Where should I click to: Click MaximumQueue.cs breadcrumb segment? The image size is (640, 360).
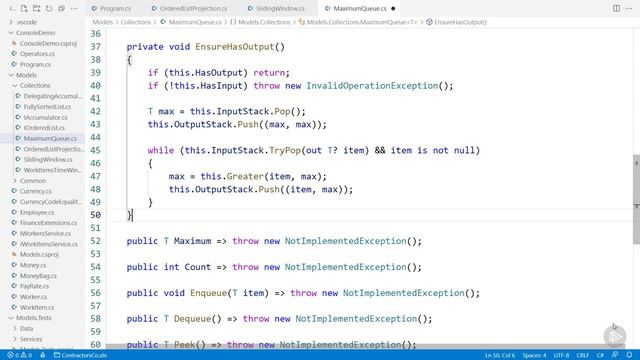click(x=195, y=22)
